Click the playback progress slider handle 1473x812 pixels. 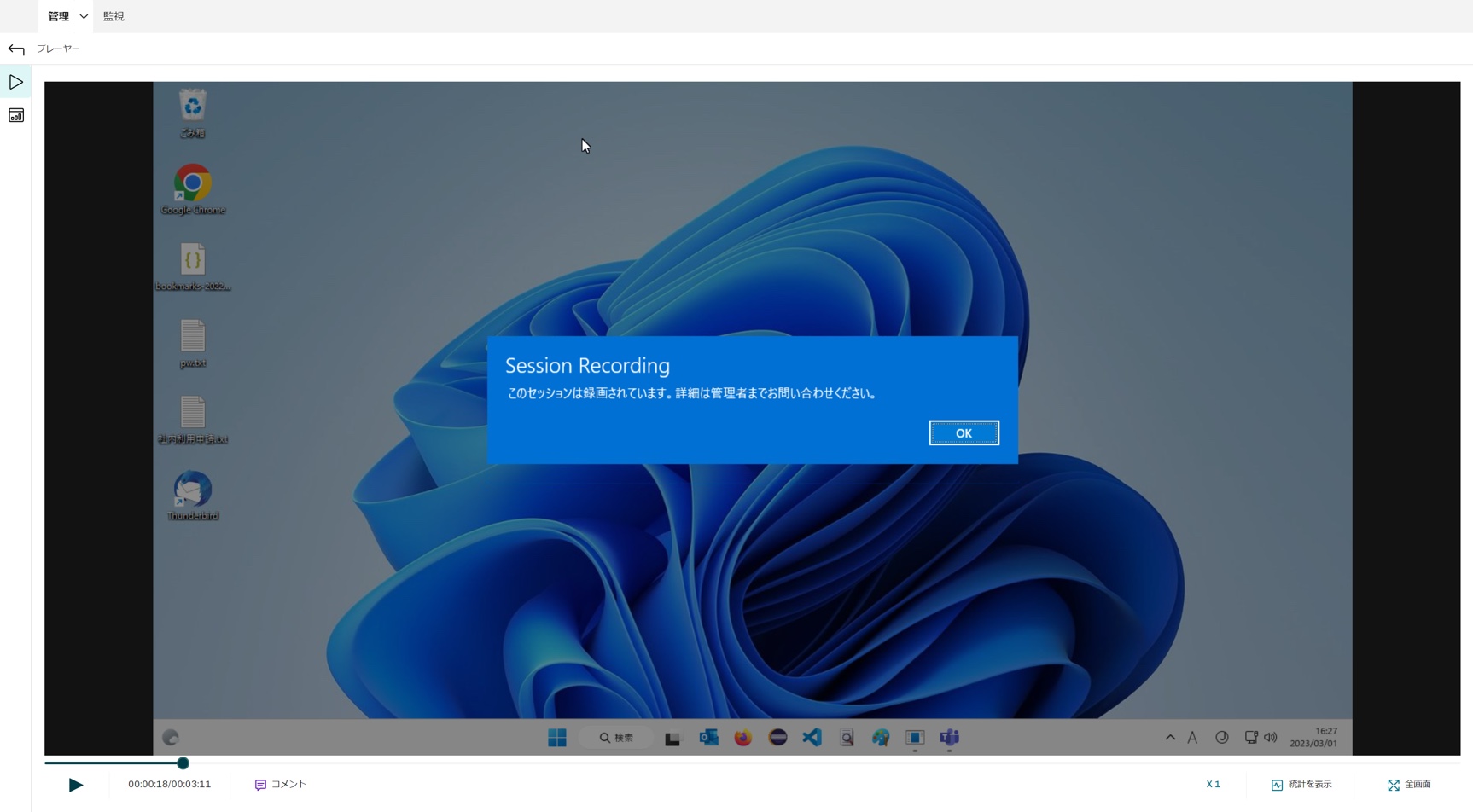click(183, 763)
